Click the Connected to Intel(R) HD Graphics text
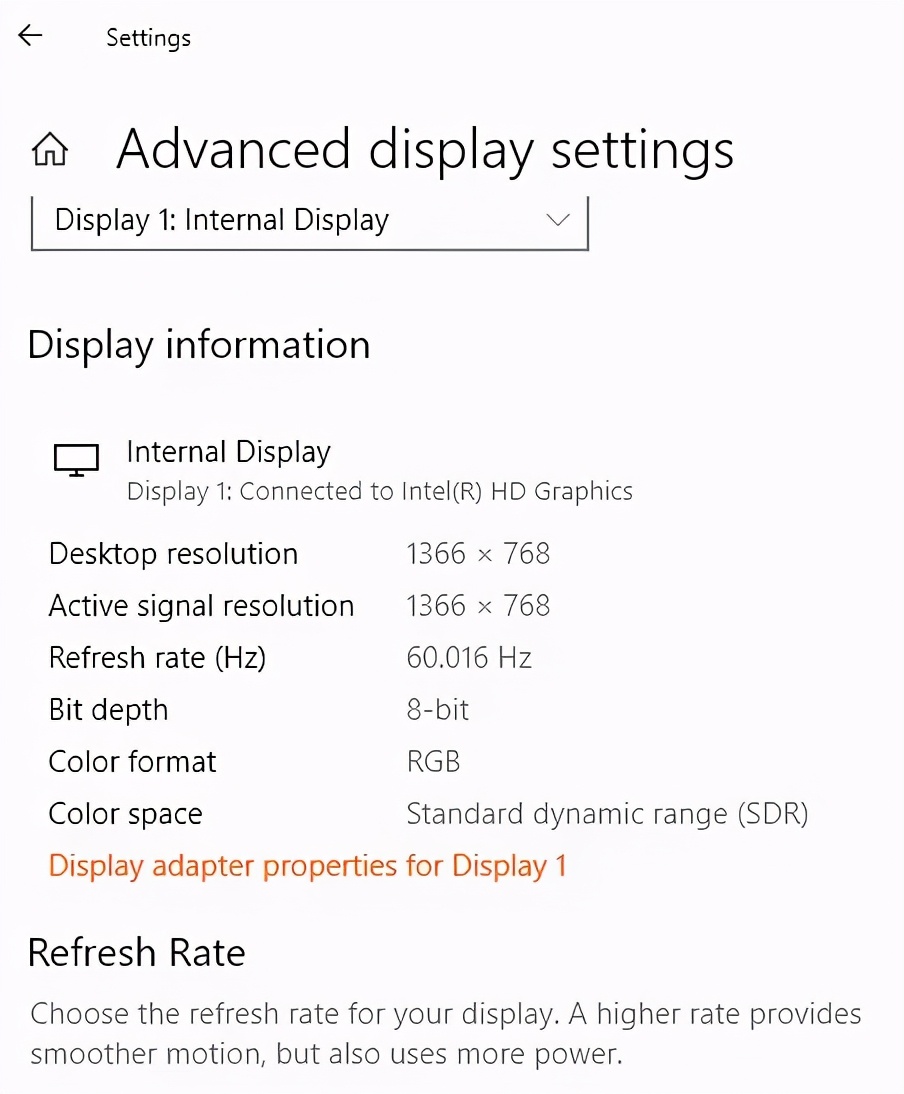Image resolution: width=904 pixels, height=1094 pixels. (380, 491)
